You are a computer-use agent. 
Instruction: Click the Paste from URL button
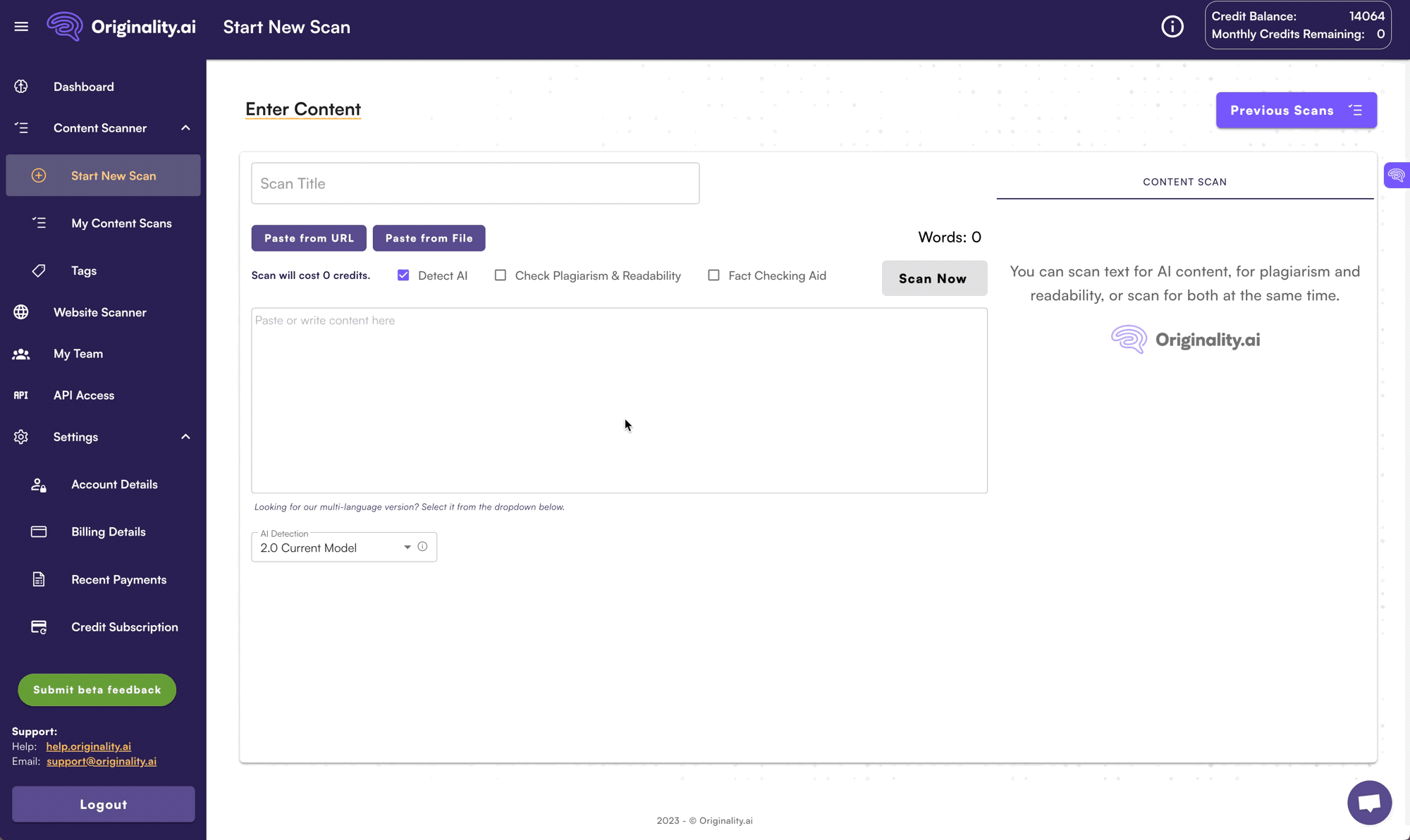(x=309, y=238)
